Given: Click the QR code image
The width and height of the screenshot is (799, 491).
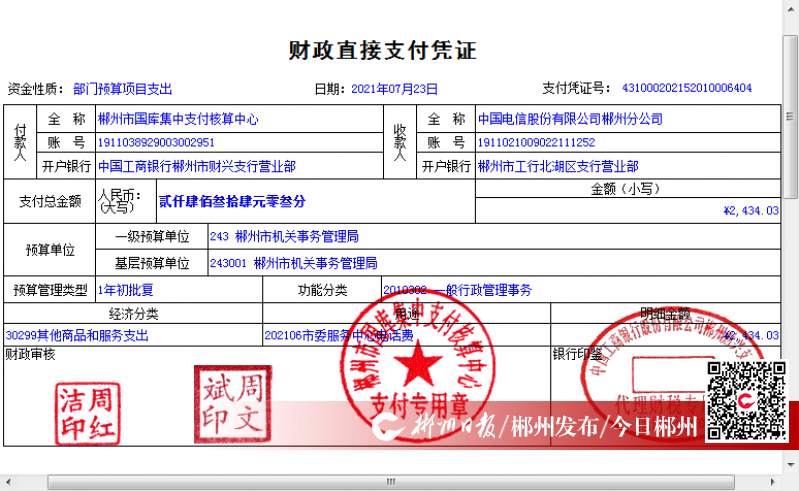Looking at the screenshot, I should coord(747,400).
